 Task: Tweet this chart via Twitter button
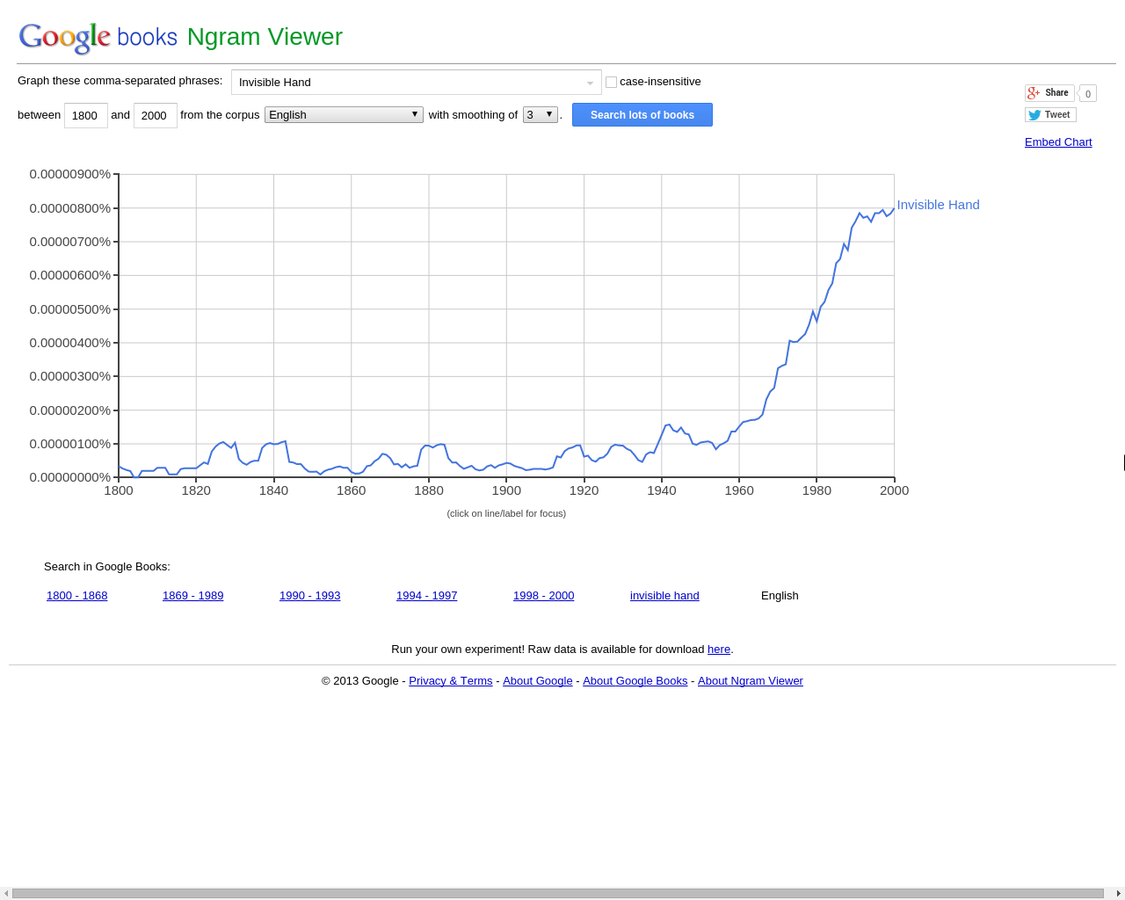pos(1050,115)
